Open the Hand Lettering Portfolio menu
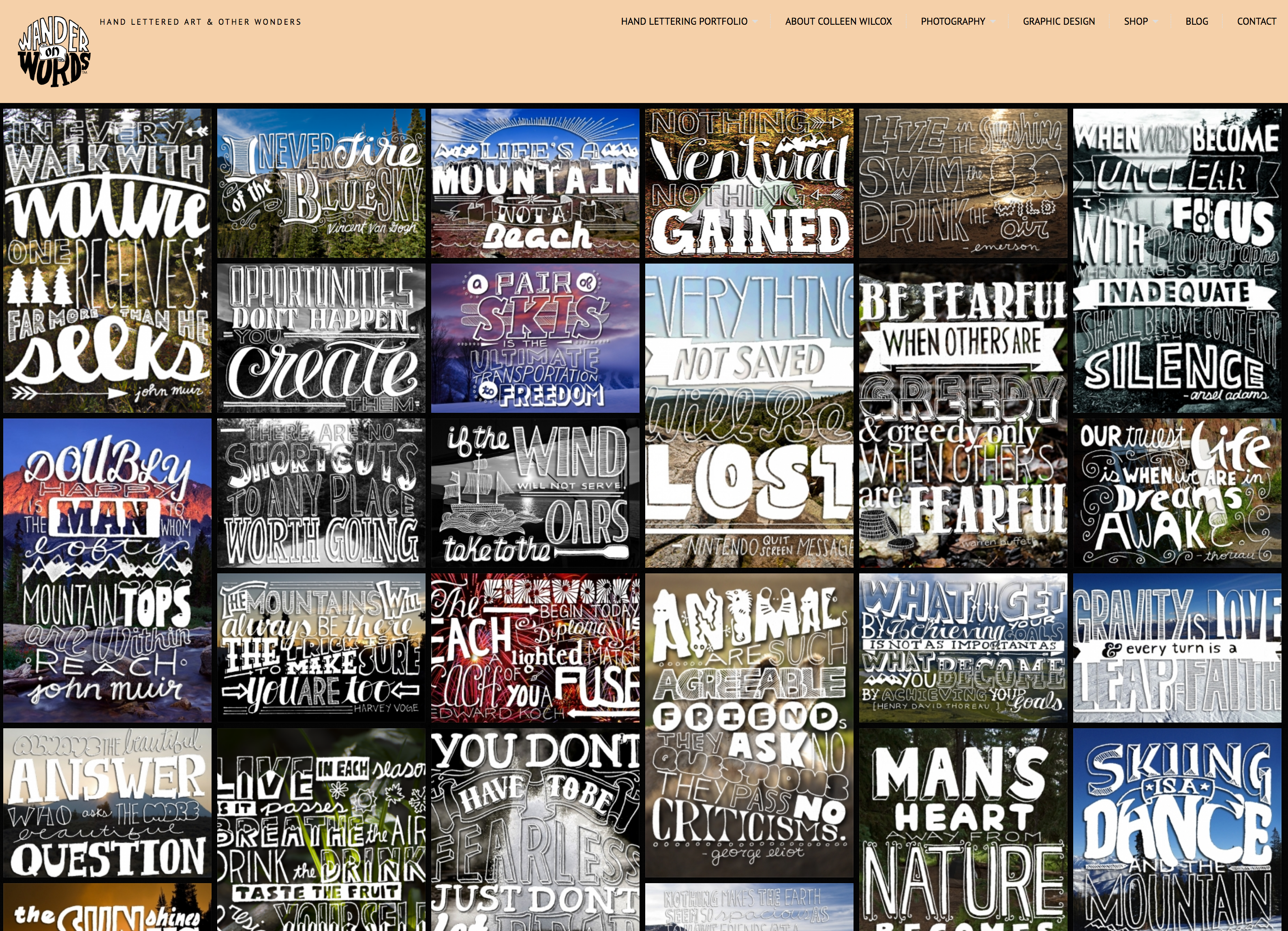This screenshot has width=1288, height=931. [x=684, y=21]
